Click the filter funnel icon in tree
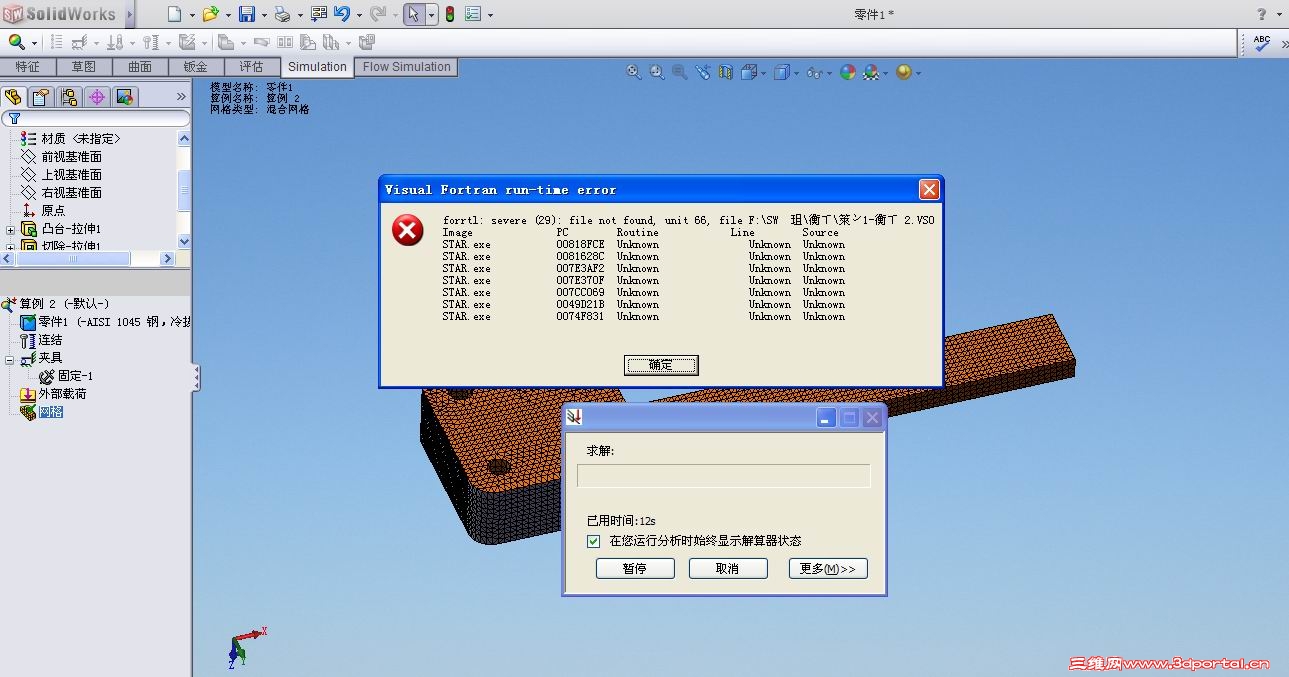 [x=14, y=119]
